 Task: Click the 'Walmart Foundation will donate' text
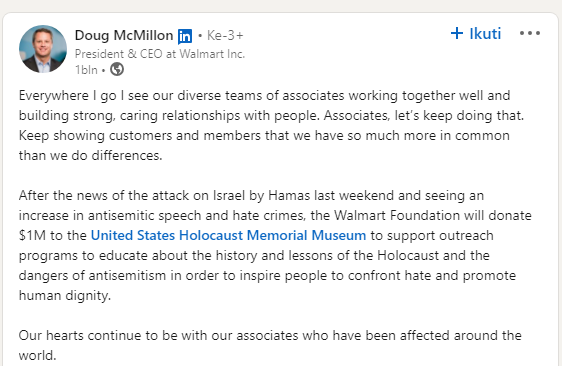coord(433,215)
